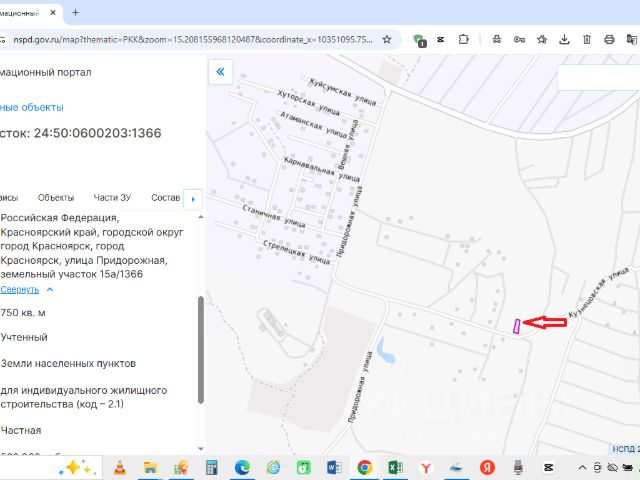Click the nspd.gov.ru address bar
The width and height of the screenshot is (640, 480).
[193, 40]
